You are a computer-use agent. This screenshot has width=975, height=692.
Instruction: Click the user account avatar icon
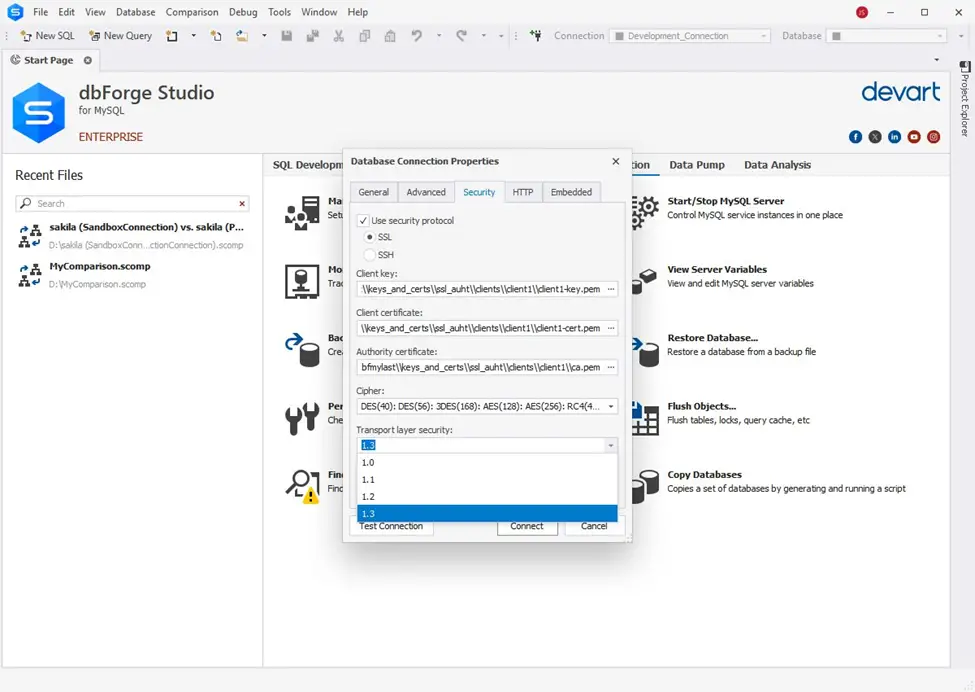point(862,12)
